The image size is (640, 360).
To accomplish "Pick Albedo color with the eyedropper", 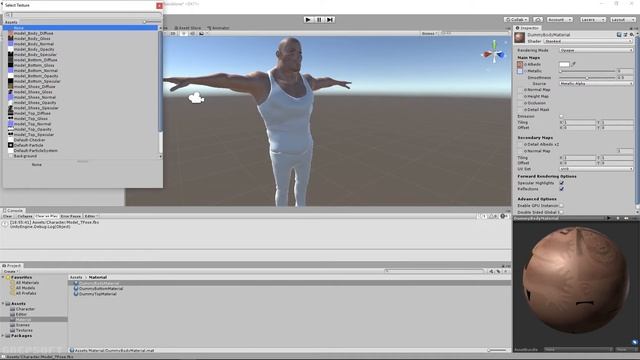I will 573,64.
